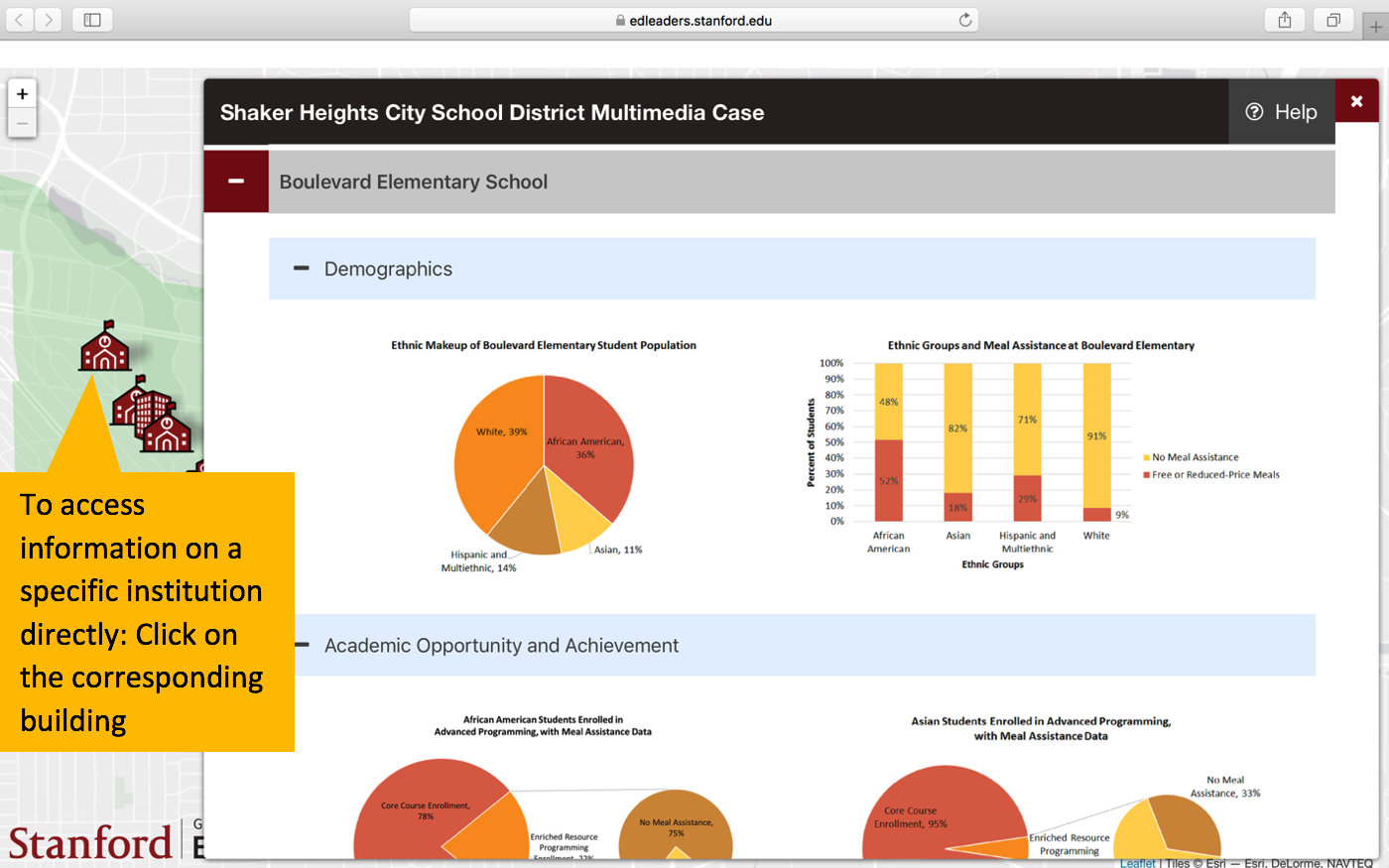Open the browser Share menu
Image resolution: width=1389 pixels, height=868 pixels.
pyautogui.click(x=1285, y=20)
